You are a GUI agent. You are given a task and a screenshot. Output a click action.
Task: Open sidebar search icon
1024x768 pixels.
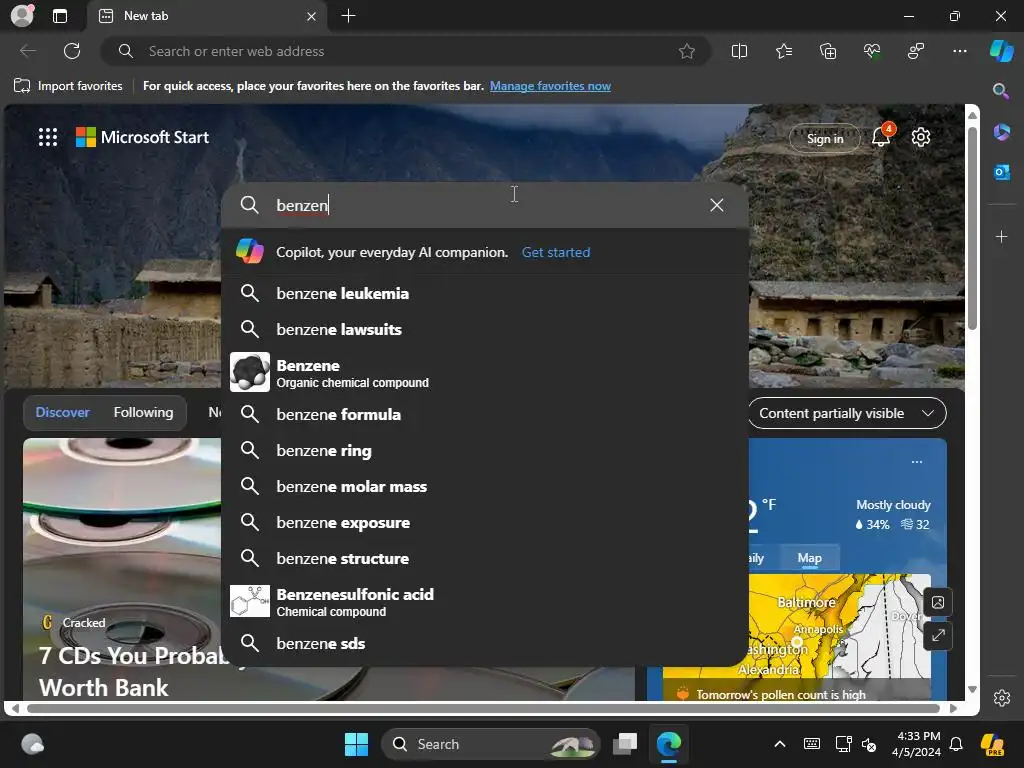pos(1001,91)
